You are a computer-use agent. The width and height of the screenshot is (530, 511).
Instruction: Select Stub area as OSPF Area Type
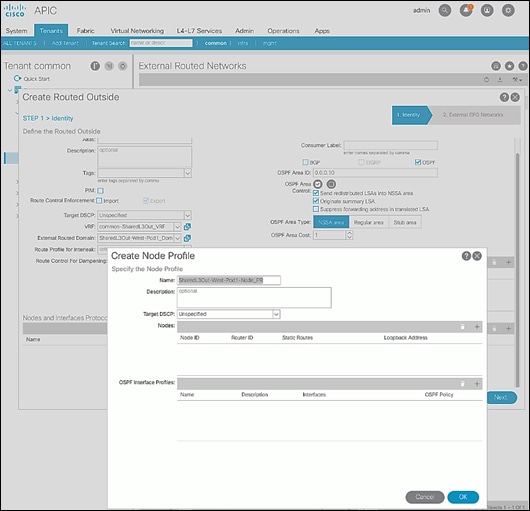[405, 222]
